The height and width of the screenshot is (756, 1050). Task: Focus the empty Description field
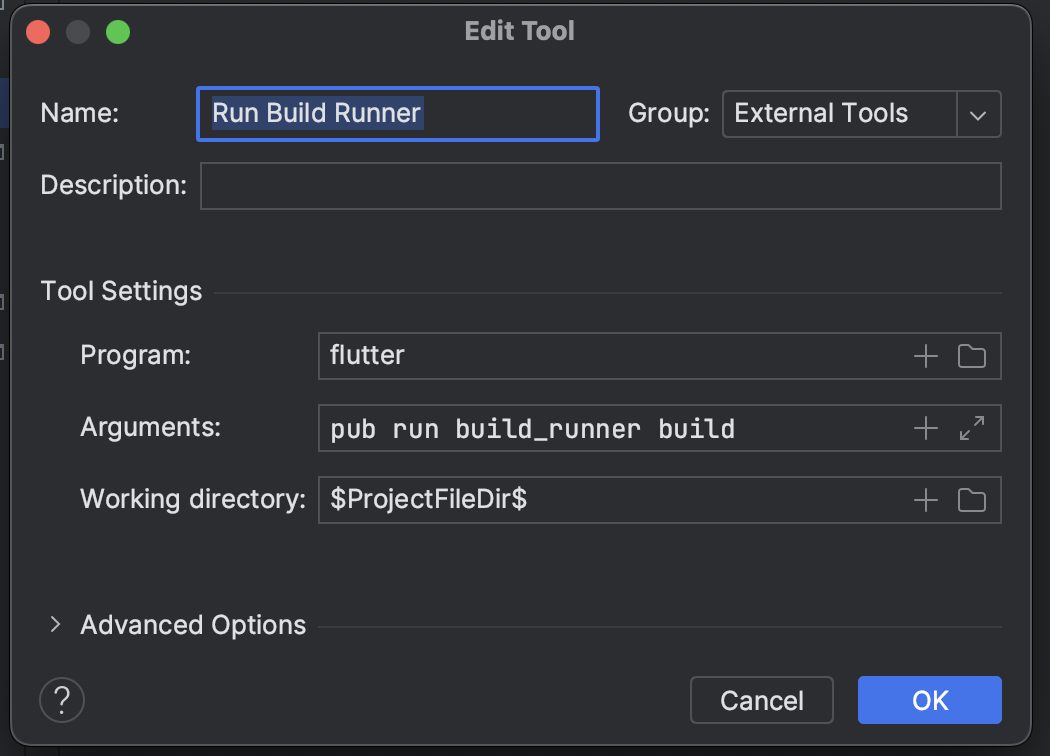[600, 186]
